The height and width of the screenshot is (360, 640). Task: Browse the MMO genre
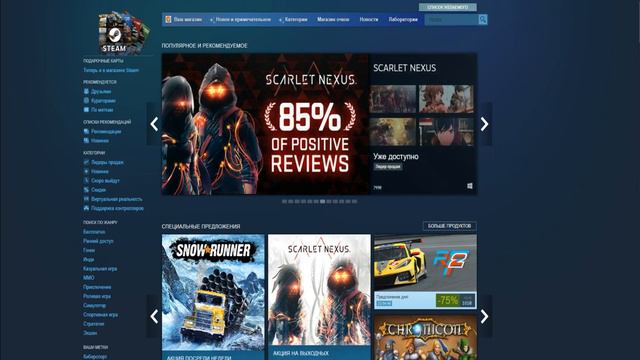pos(89,278)
